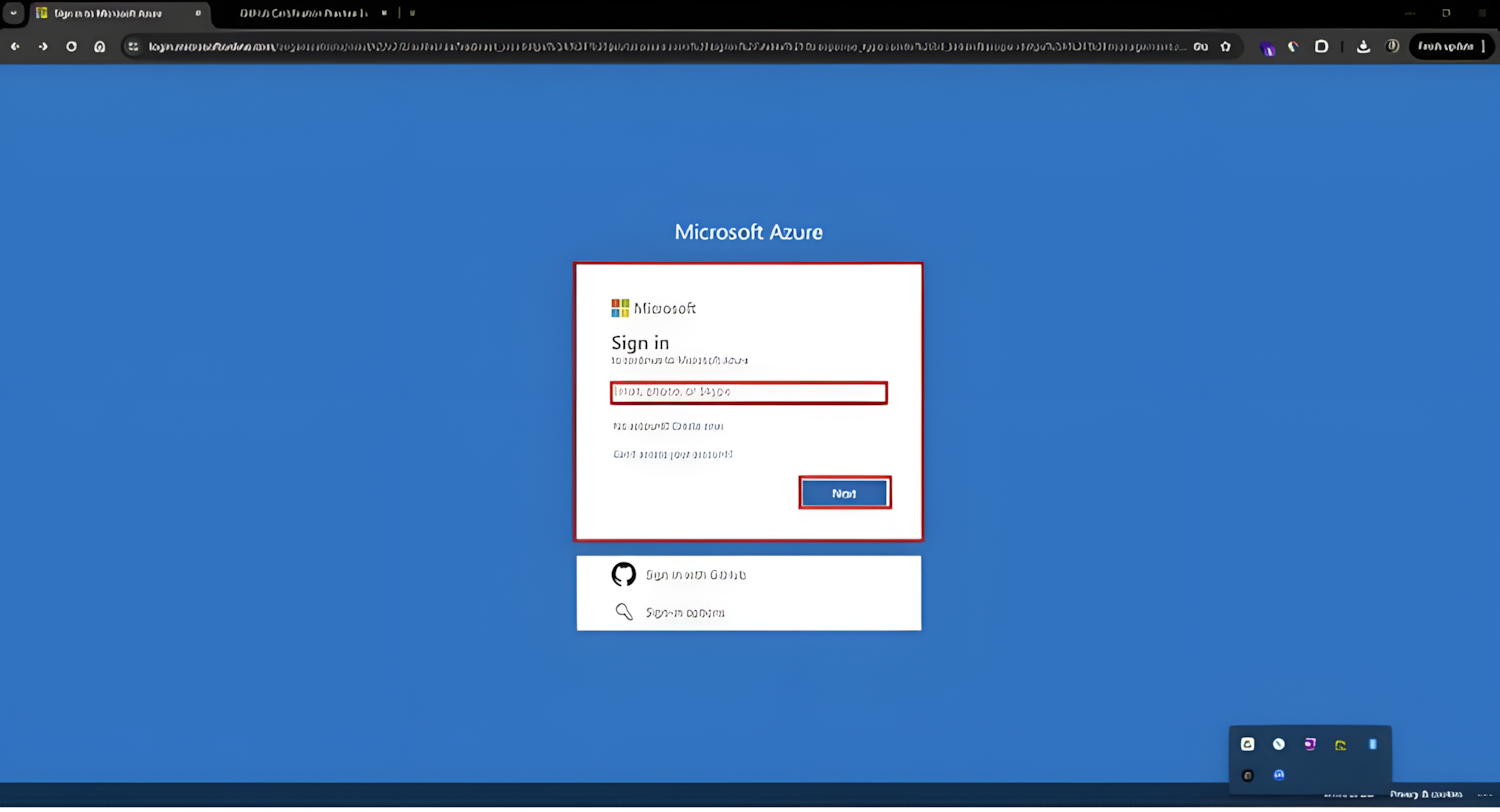Go back using the browser back arrow

pyautogui.click(x=15, y=46)
